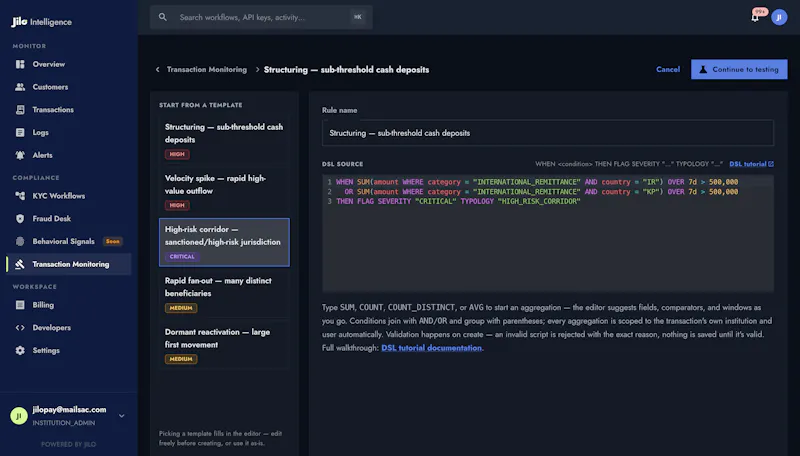This screenshot has width=800, height=456.
Task: Click the START FROM A TEMPLATE heading
Action: tap(201, 105)
